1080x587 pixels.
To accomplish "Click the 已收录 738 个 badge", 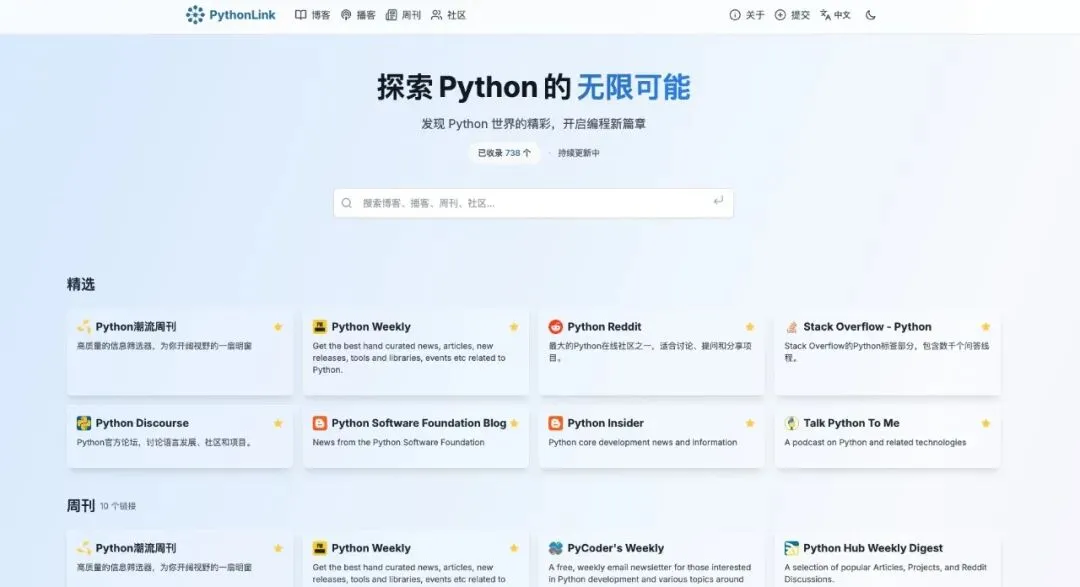I will [x=504, y=153].
